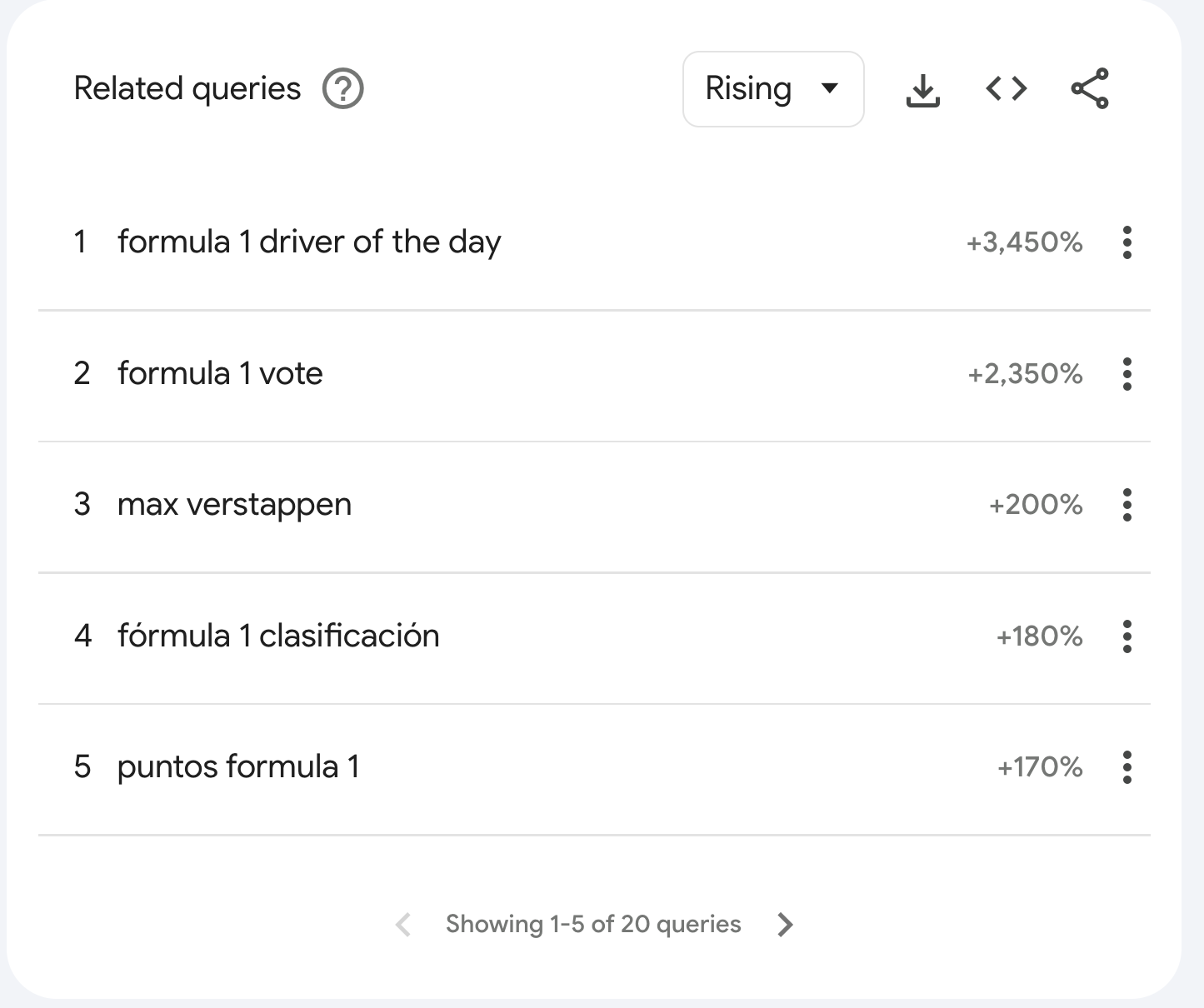
Task: Go to previous page of queries
Action: point(403,925)
